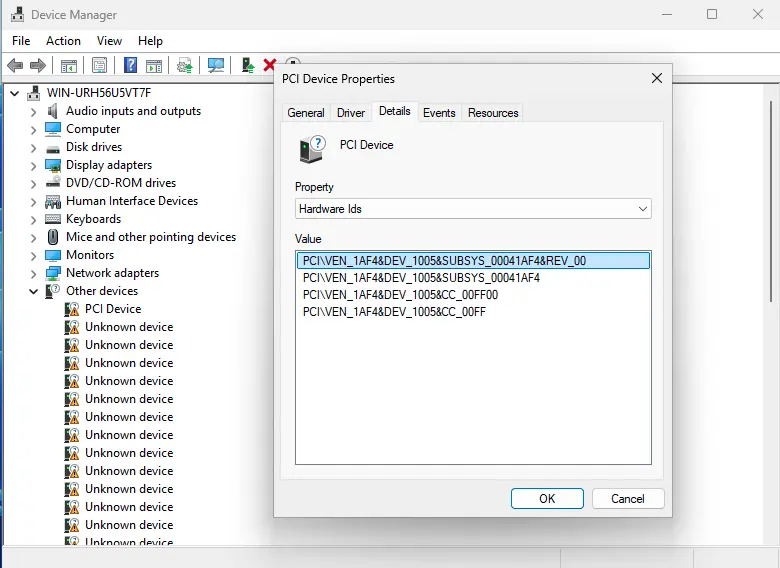Expand the Network adapters category

pos(33,273)
